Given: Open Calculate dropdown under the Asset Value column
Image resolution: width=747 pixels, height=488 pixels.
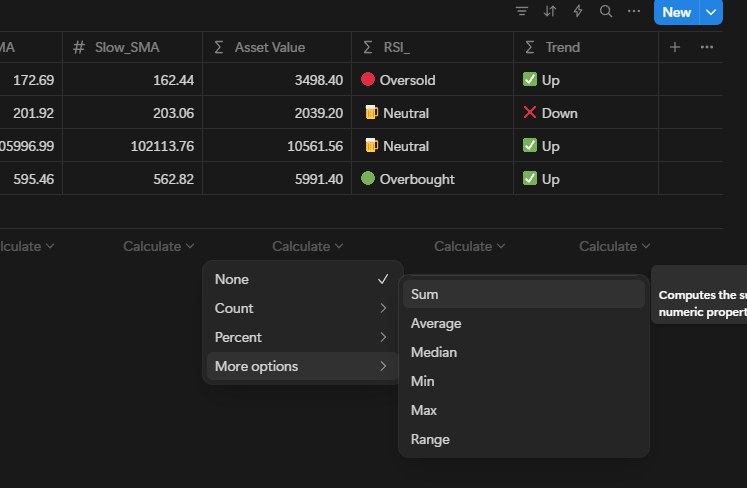Looking at the screenshot, I should point(307,246).
